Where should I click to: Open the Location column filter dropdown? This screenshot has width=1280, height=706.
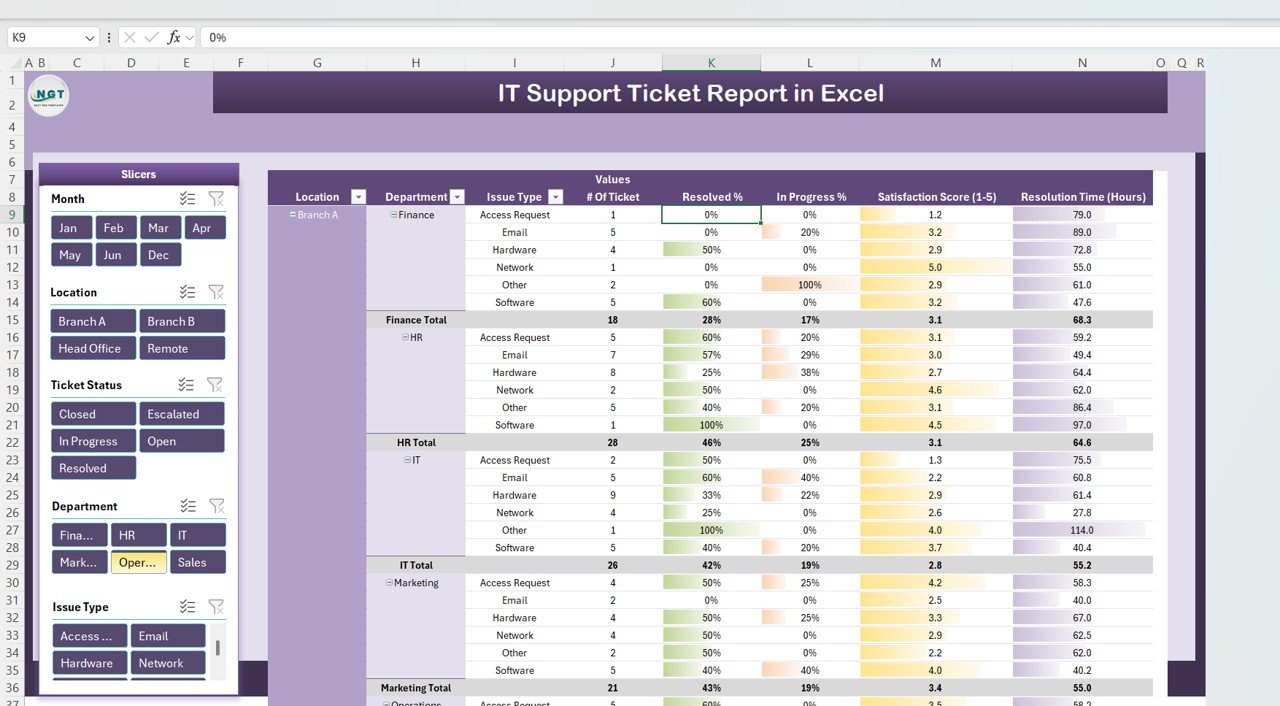[358, 197]
